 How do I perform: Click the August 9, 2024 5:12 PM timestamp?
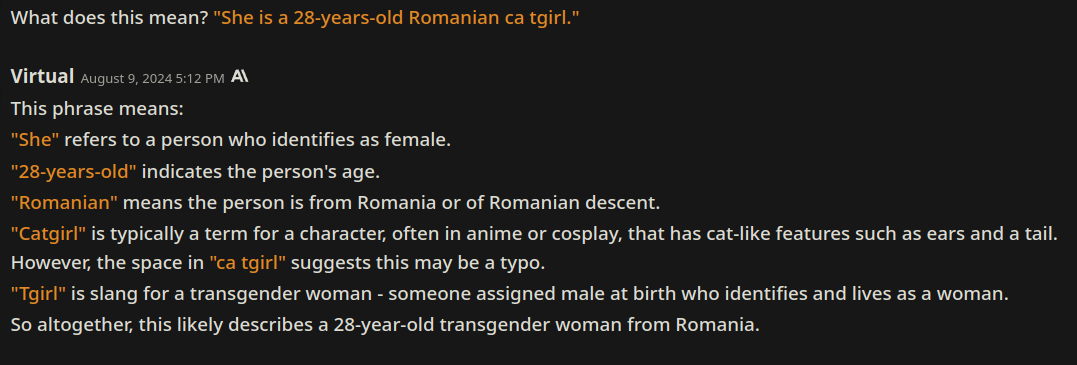(x=152, y=78)
